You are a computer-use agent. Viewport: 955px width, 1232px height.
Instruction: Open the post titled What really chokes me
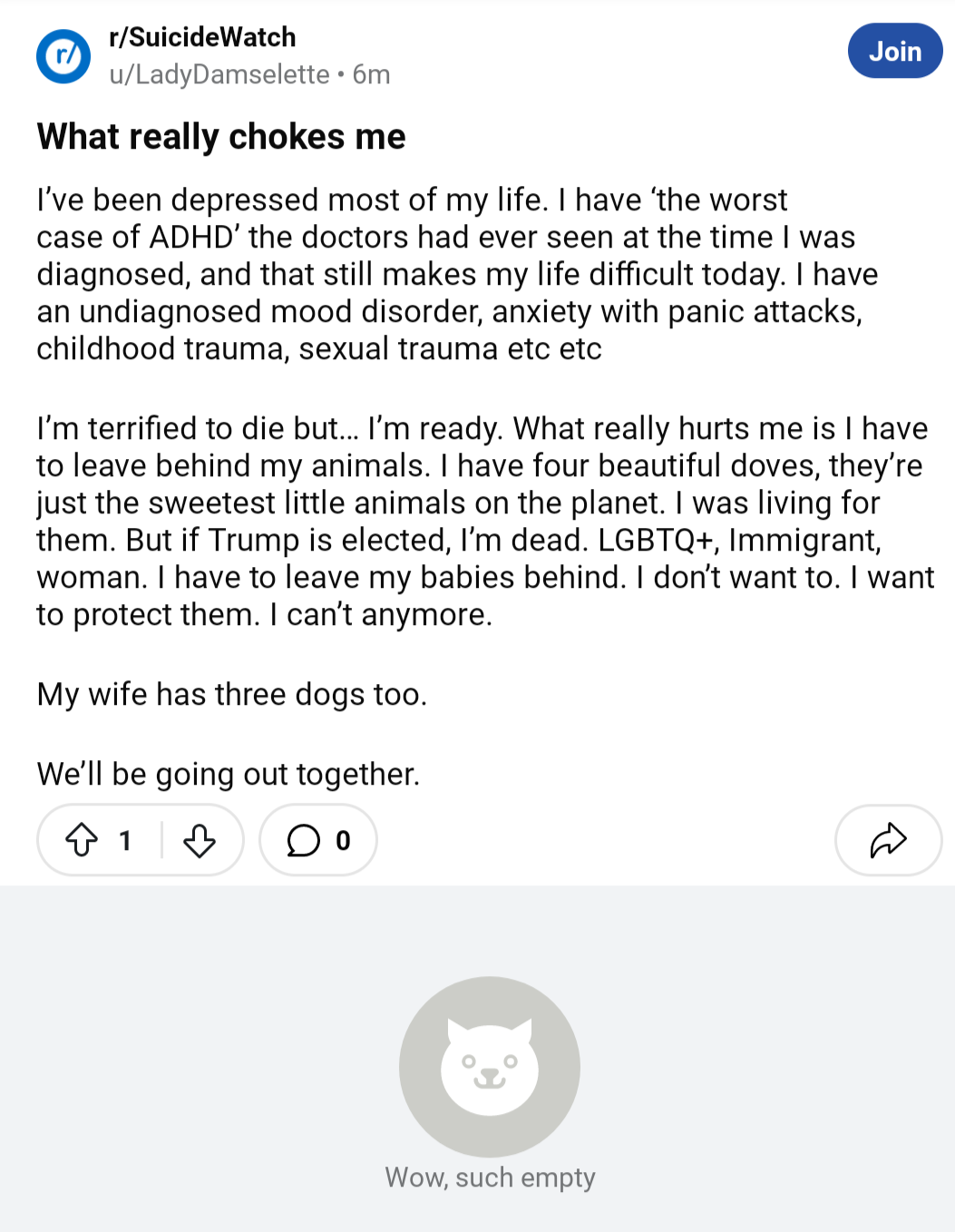[221, 137]
